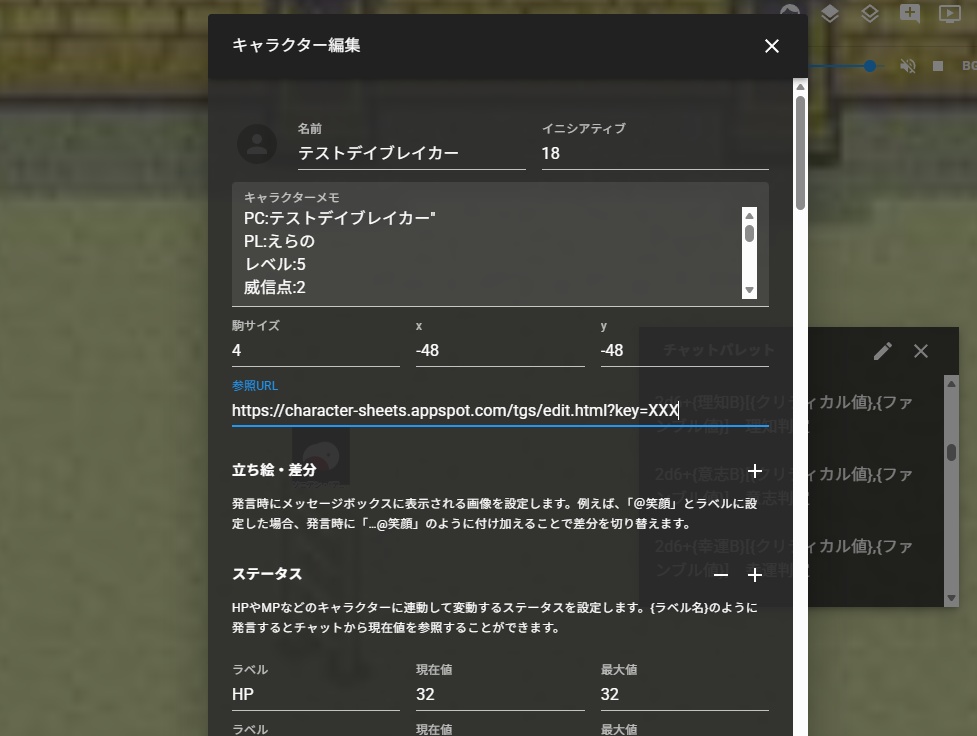The height and width of the screenshot is (736, 977).
Task: Close the チャットパレット panel
Action: pos(920,351)
